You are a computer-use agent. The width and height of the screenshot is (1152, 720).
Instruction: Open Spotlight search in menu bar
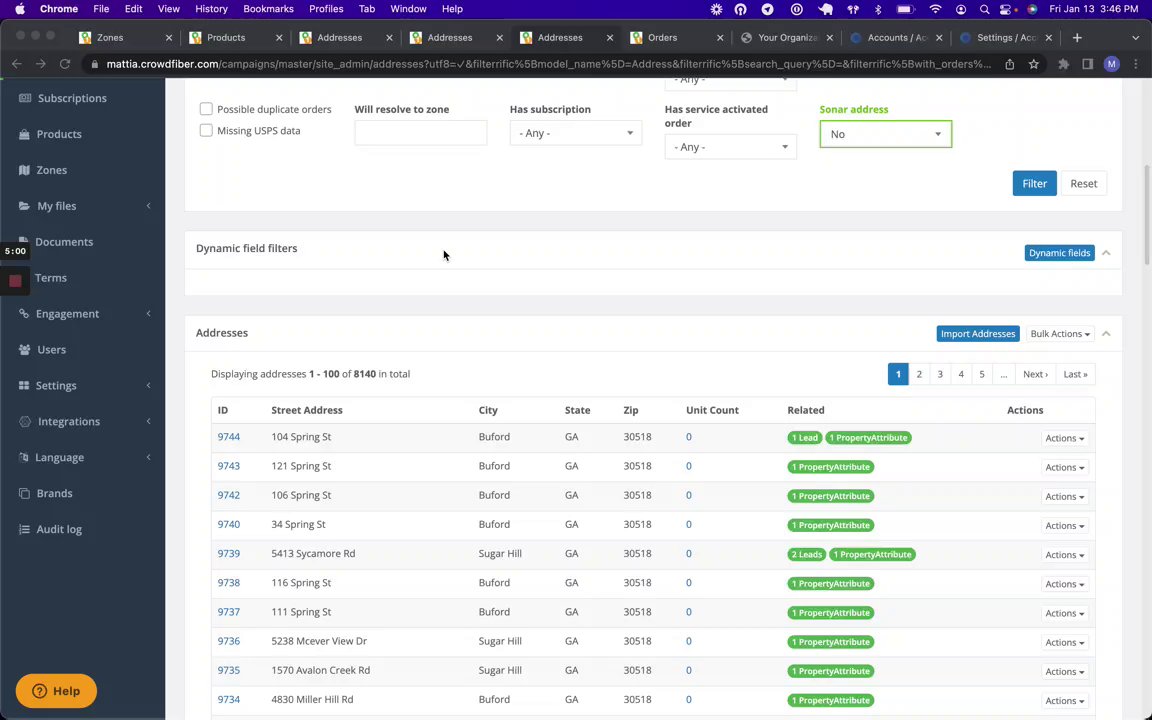(984, 9)
